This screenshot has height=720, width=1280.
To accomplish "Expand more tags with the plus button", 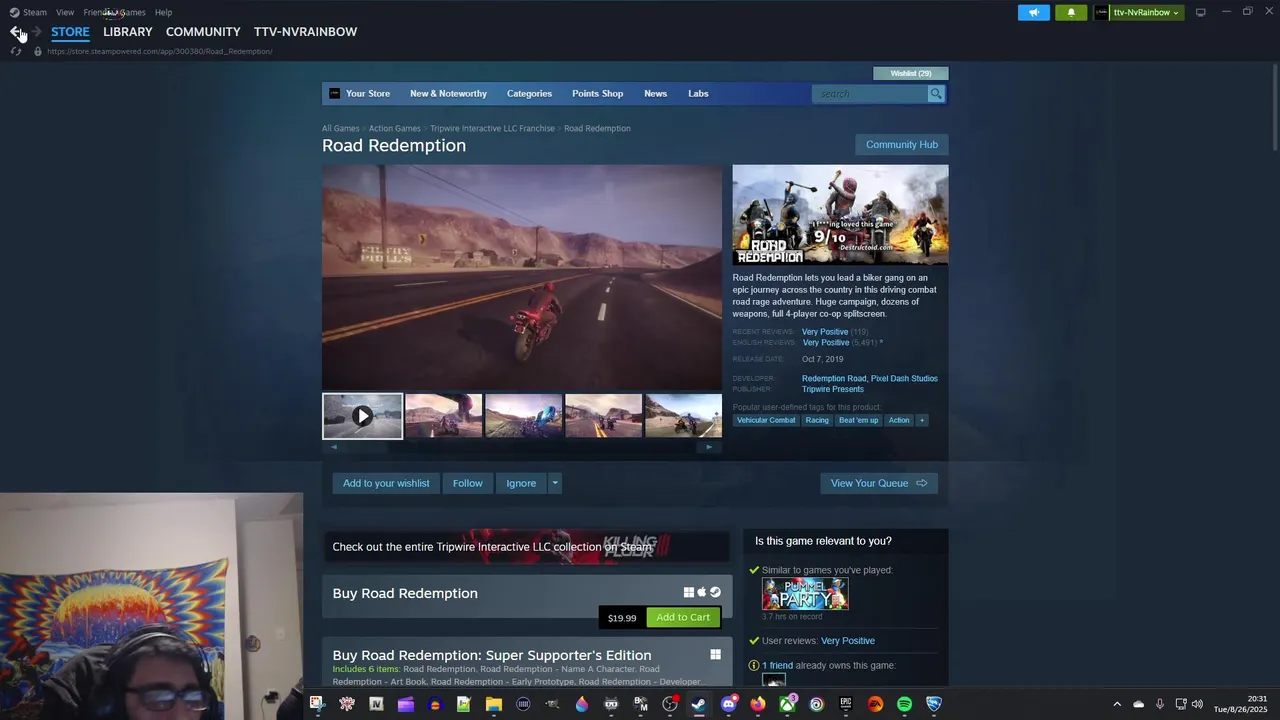I will coord(921,420).
